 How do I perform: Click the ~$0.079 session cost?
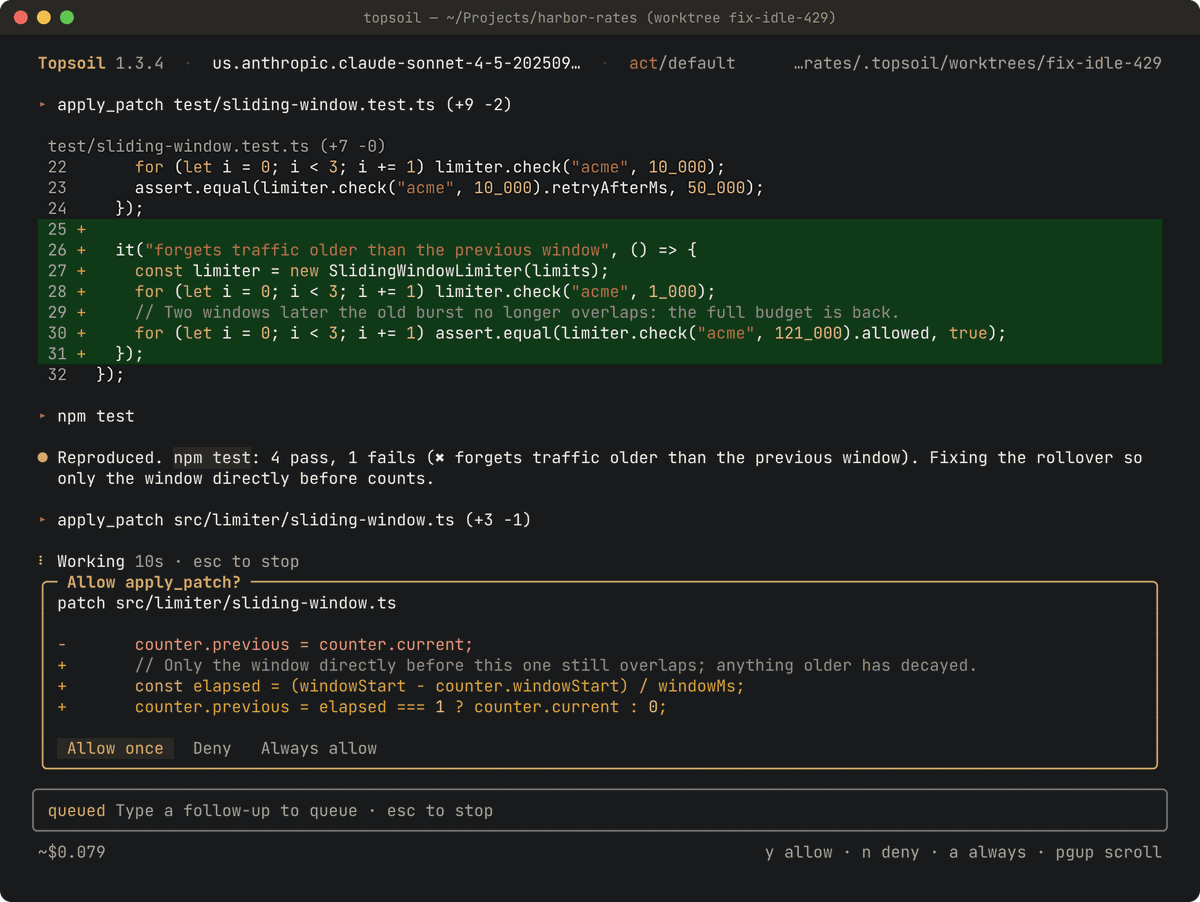tap(72, 852)
